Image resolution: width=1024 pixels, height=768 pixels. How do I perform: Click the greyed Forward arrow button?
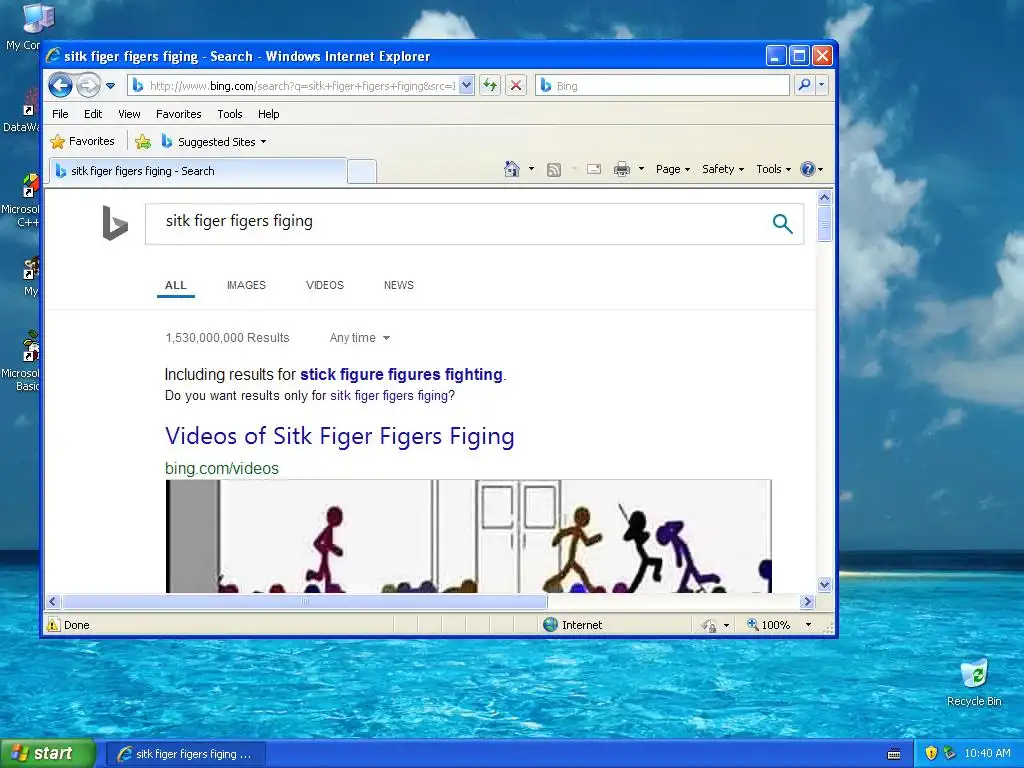pos(88,86)
